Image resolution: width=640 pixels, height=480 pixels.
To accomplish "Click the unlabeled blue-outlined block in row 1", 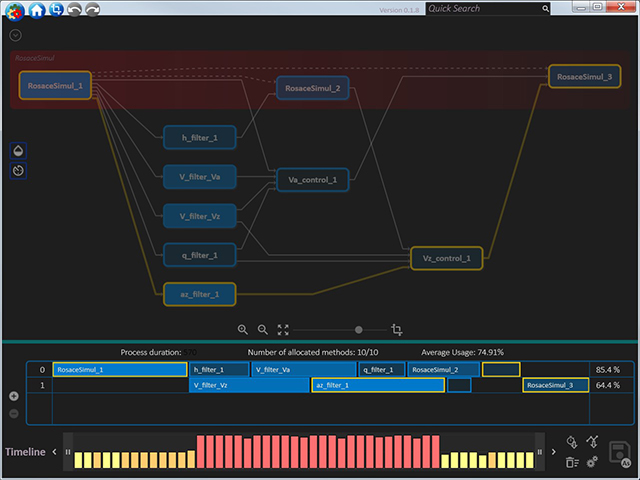I will coord(459,385).
